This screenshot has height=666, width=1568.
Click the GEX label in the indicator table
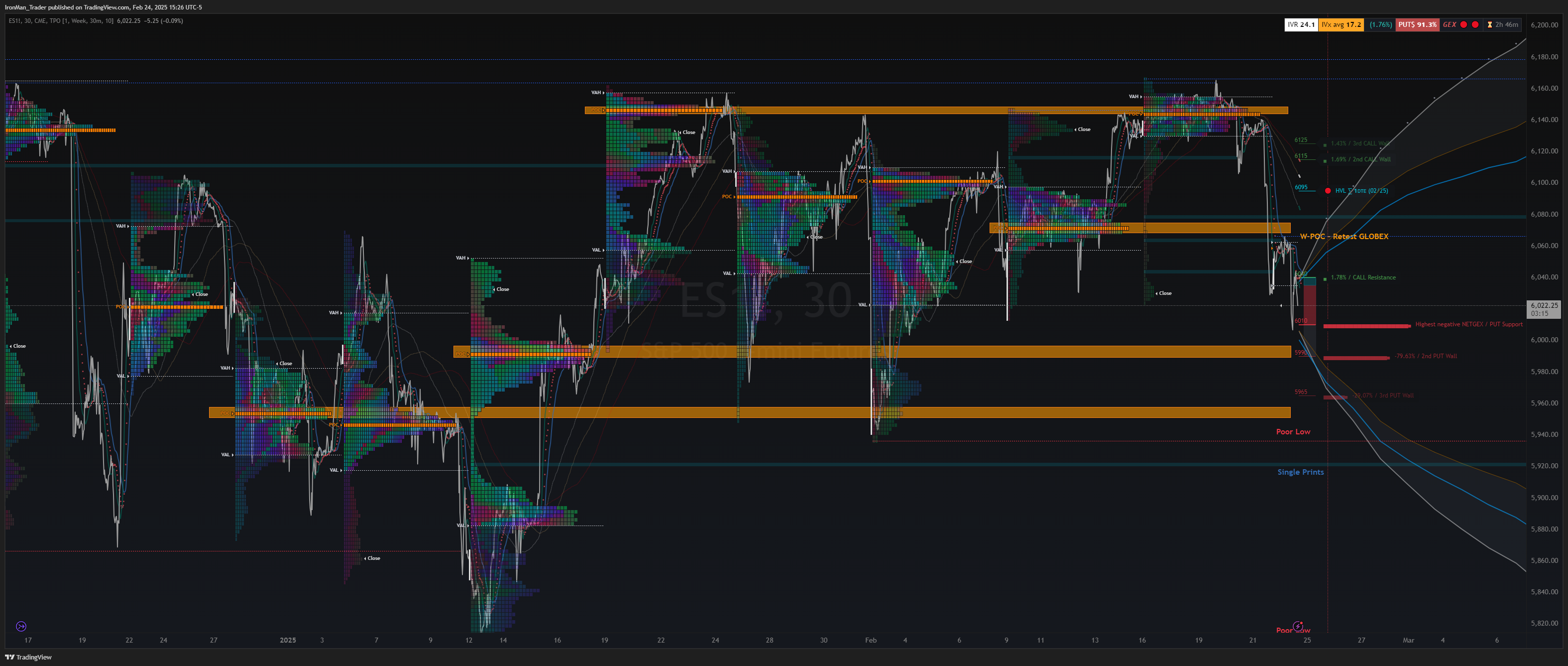(x=1450, y=24)
